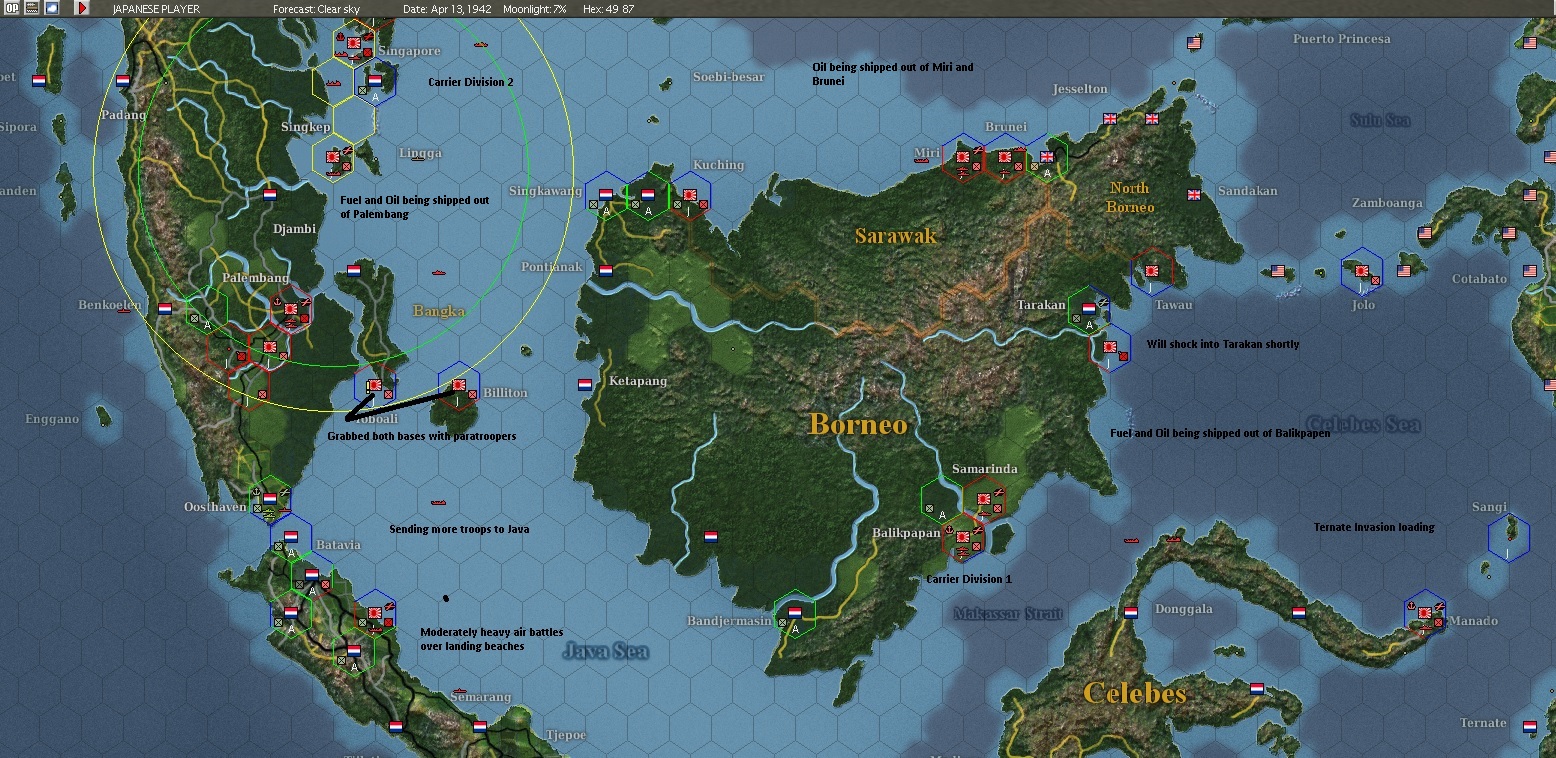Screen dimensions: 1556x758
Task: Select the US flag at Cotabato
Action: [x=1530, y=271]
